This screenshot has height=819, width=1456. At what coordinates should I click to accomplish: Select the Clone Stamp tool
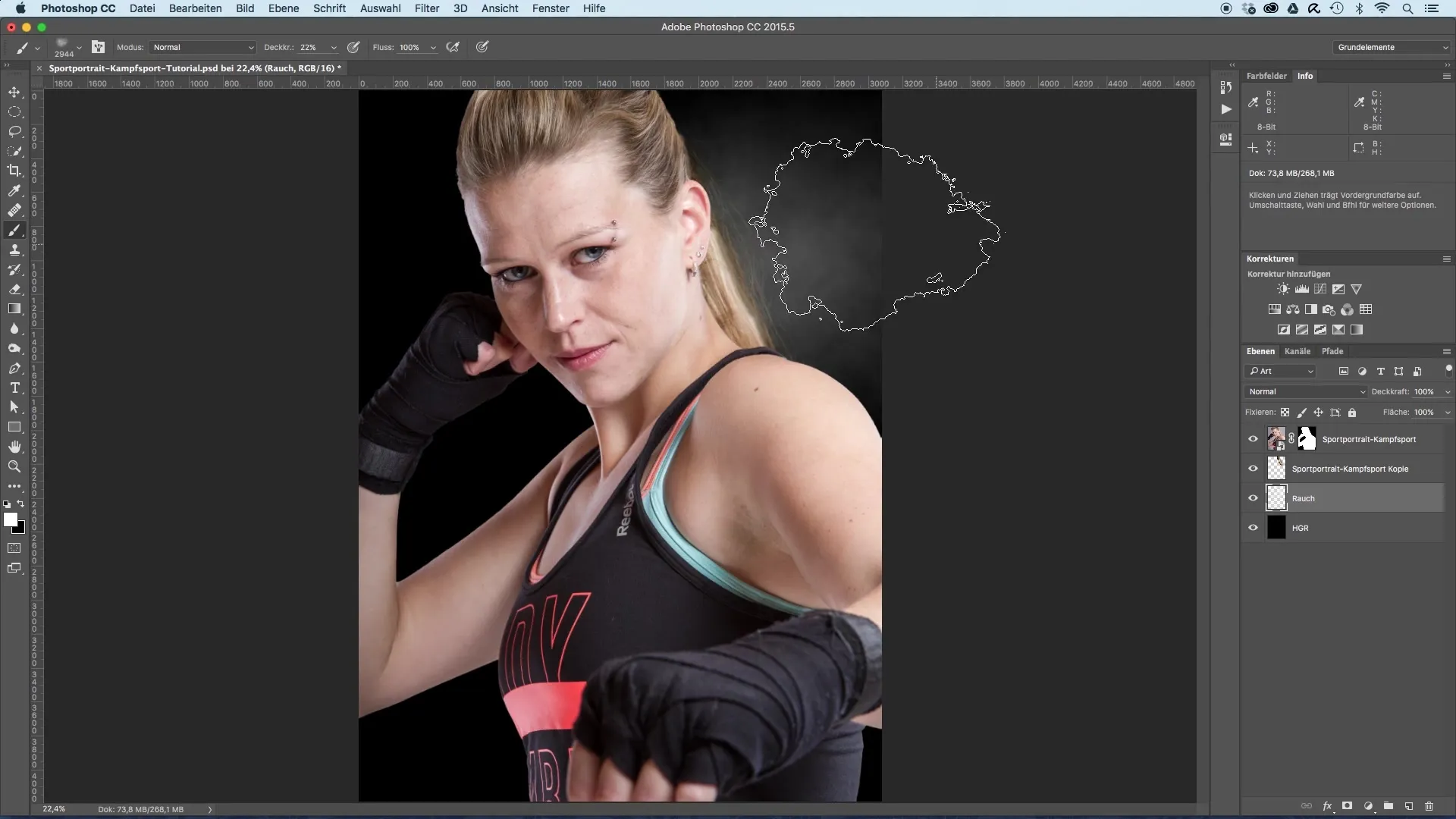click(x=14, y=249)
